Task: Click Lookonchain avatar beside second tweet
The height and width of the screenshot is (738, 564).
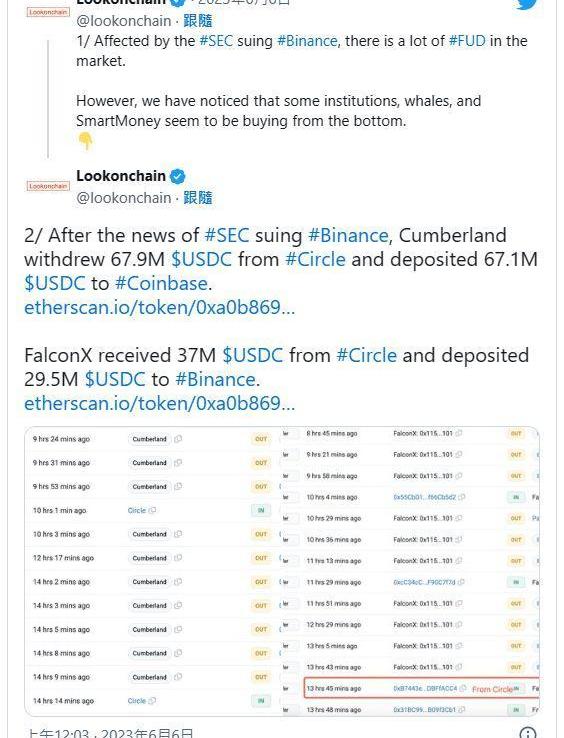Action: click(48, 186)
